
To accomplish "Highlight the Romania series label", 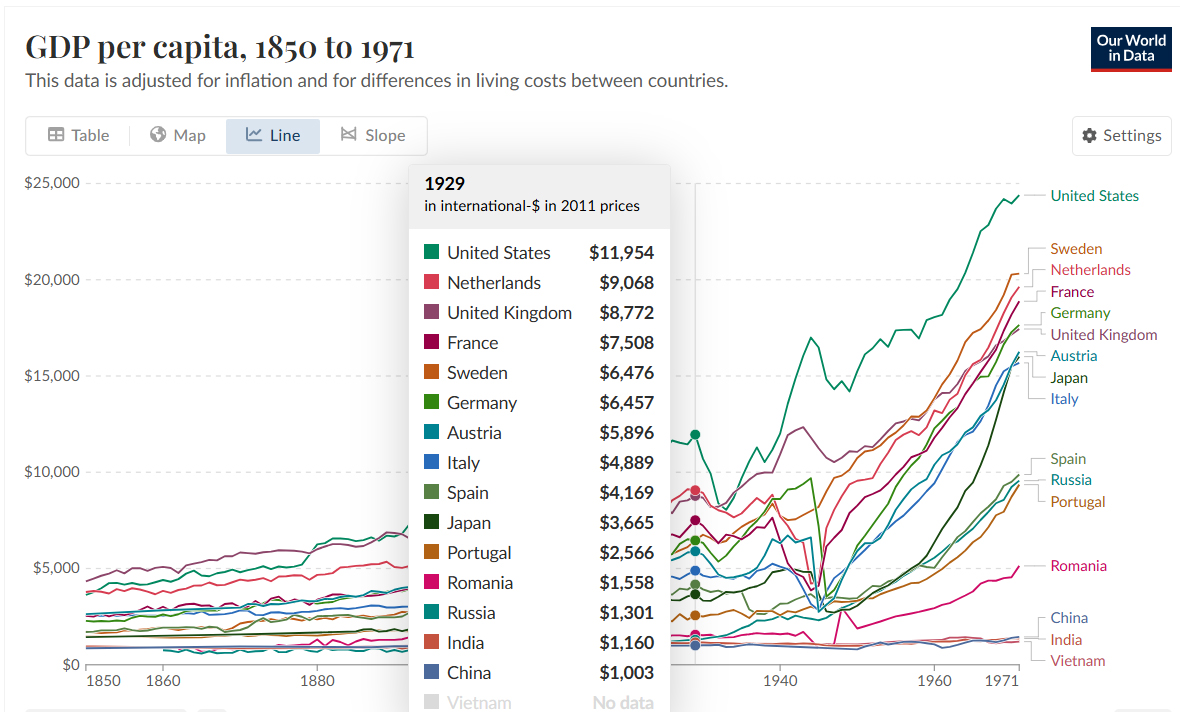I will pos(1078,566).
